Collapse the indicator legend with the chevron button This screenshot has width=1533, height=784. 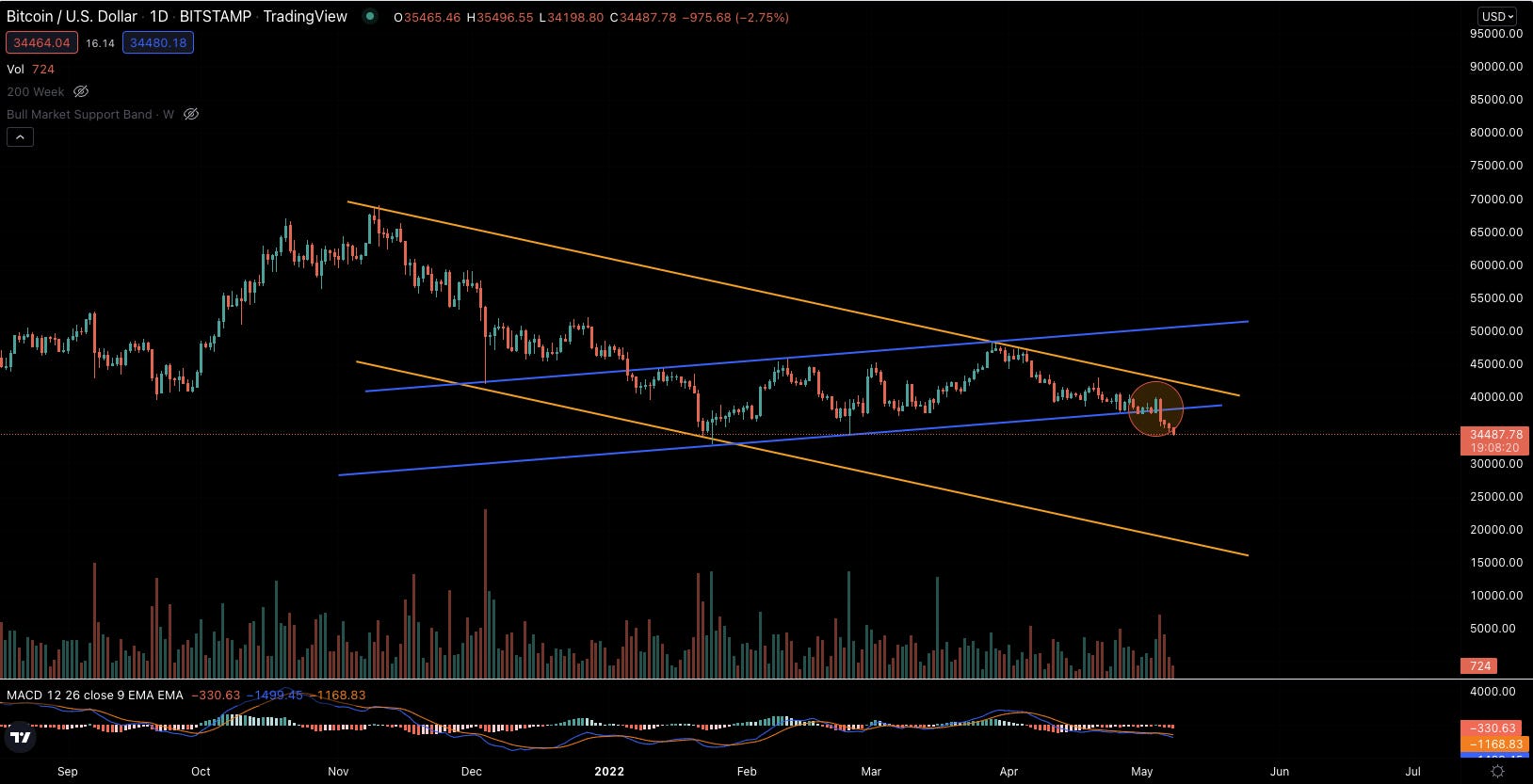[x=20, y=137]
